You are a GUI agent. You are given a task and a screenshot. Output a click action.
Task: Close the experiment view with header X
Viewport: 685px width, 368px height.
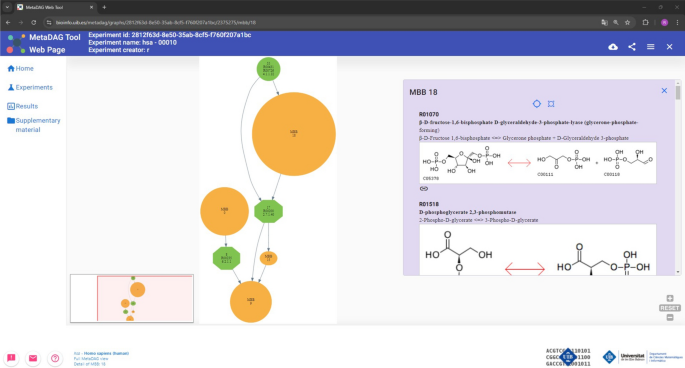(669, 47)
